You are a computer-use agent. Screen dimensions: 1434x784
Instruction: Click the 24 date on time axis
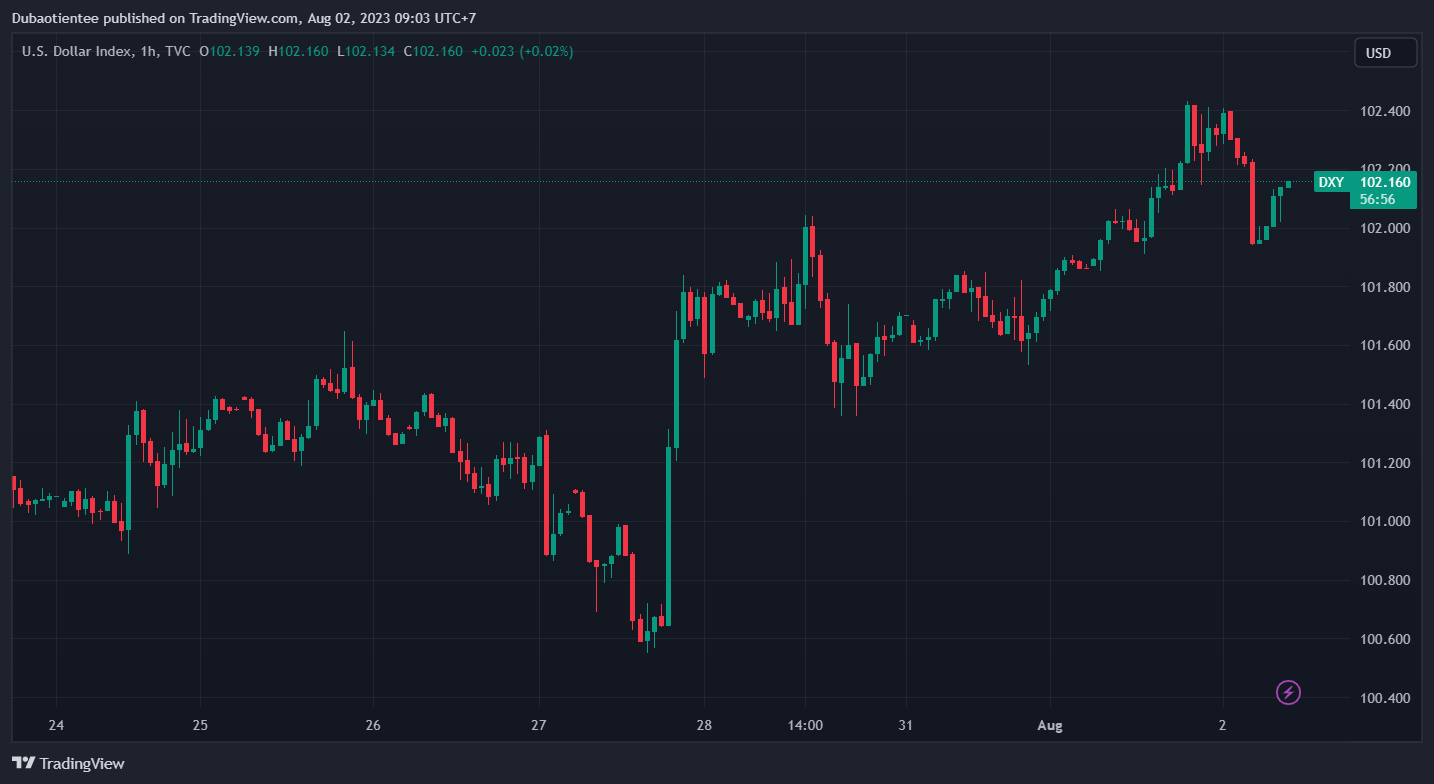point(56,725)
